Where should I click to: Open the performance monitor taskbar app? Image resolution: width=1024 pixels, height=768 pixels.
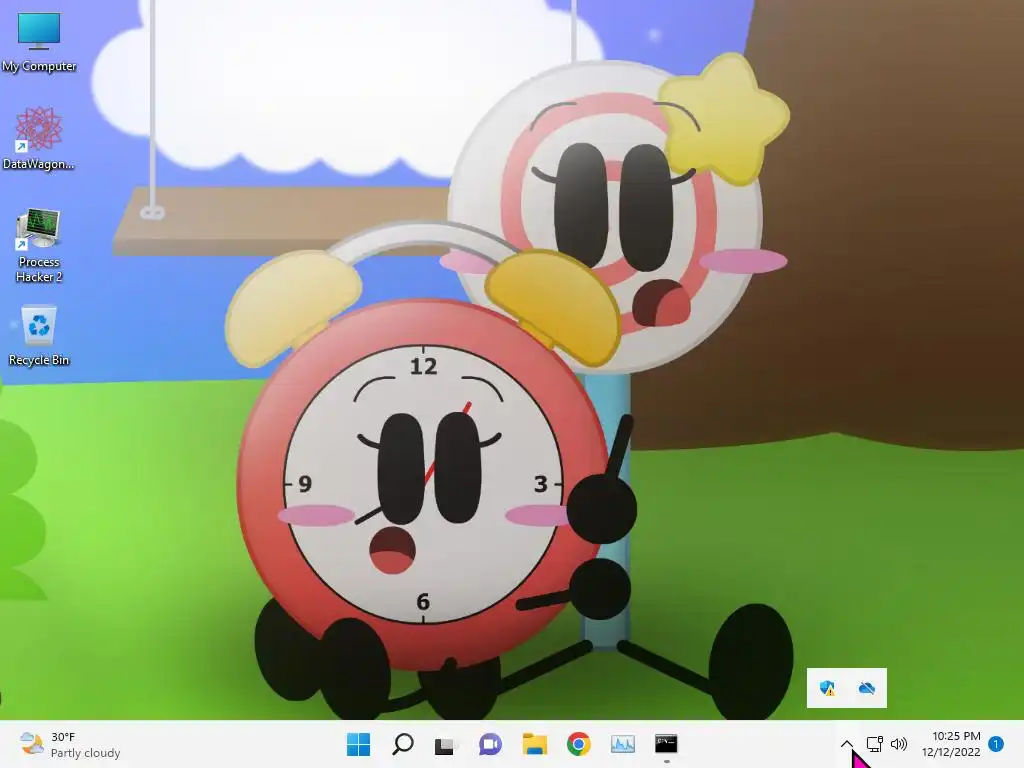pos(622,744)
